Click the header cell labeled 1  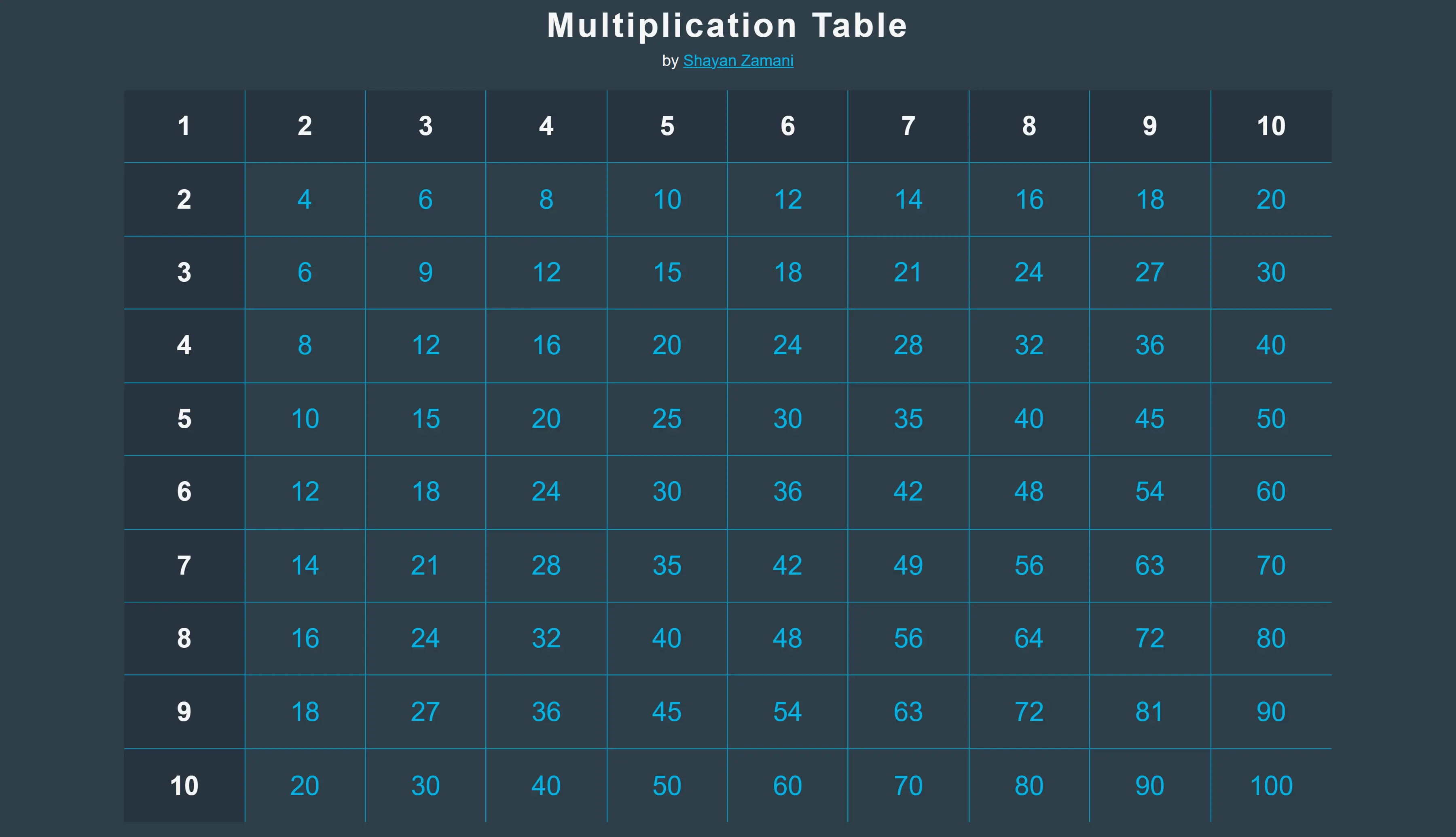[x=184, y=126]
